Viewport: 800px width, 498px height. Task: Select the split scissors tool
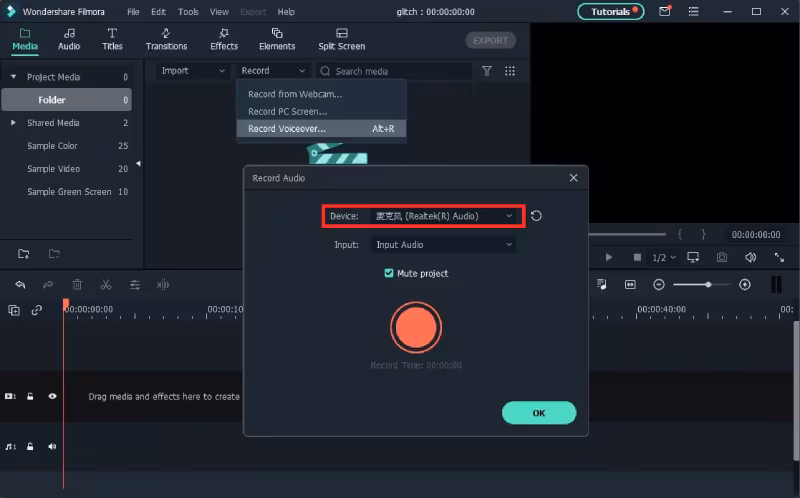pos(106,284)
